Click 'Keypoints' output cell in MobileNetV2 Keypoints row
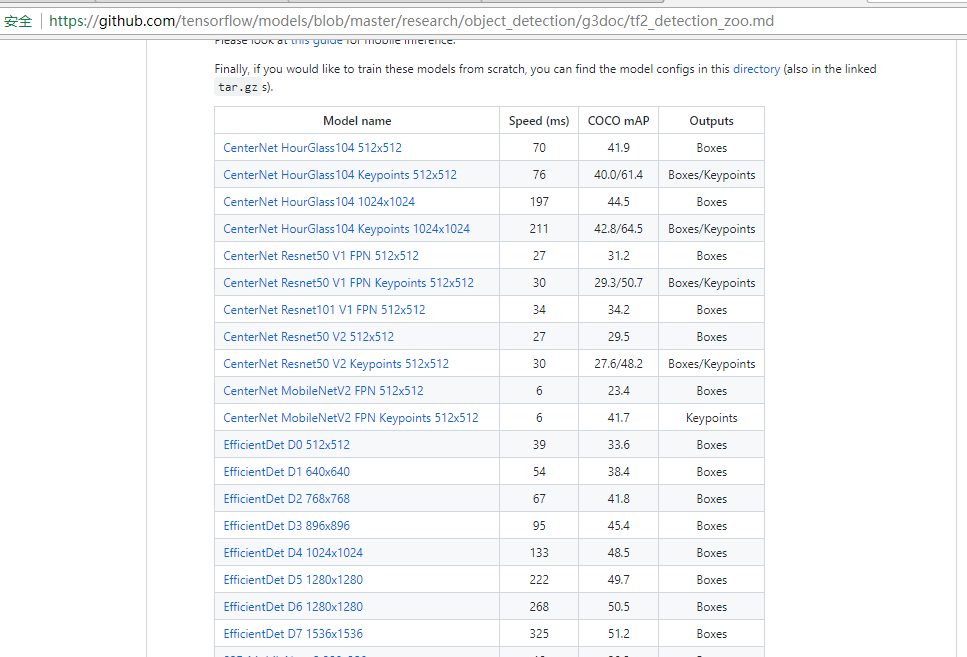 [712, 418]
